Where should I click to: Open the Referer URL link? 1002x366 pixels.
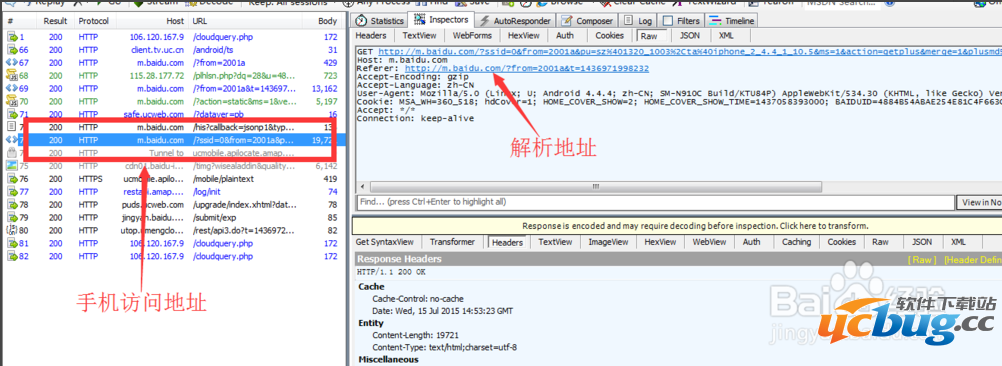click(527, 68)
